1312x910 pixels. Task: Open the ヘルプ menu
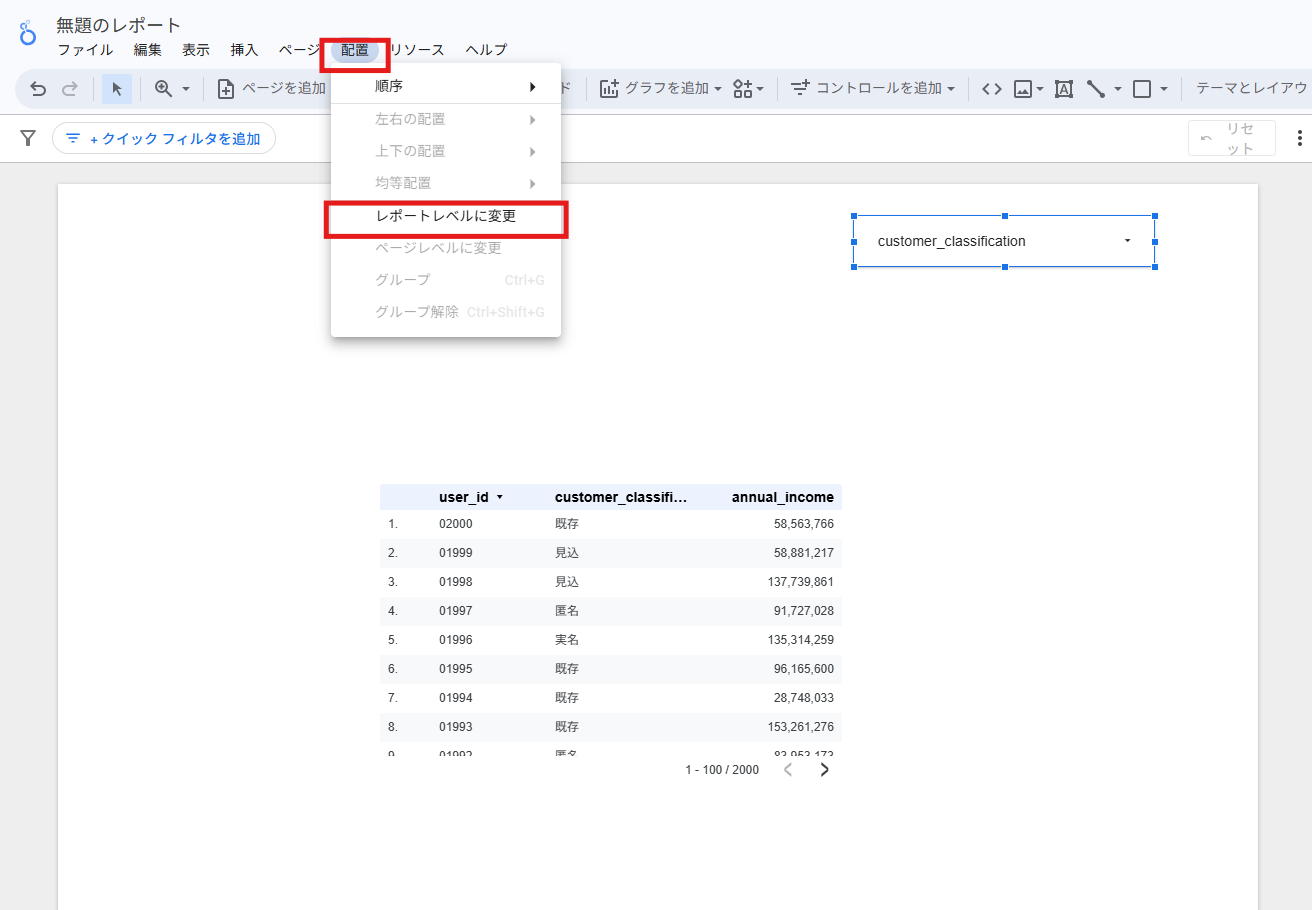click(x=486, y=49)
